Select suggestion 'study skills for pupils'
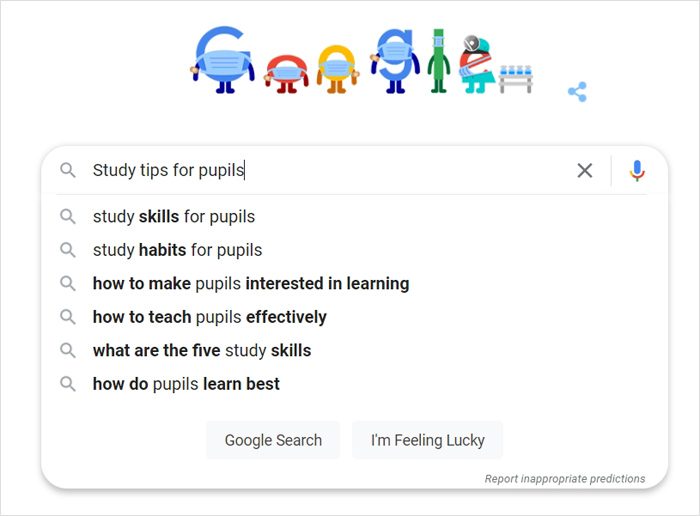The width and height of the screenshot is (700, 516). click(174, 216)
